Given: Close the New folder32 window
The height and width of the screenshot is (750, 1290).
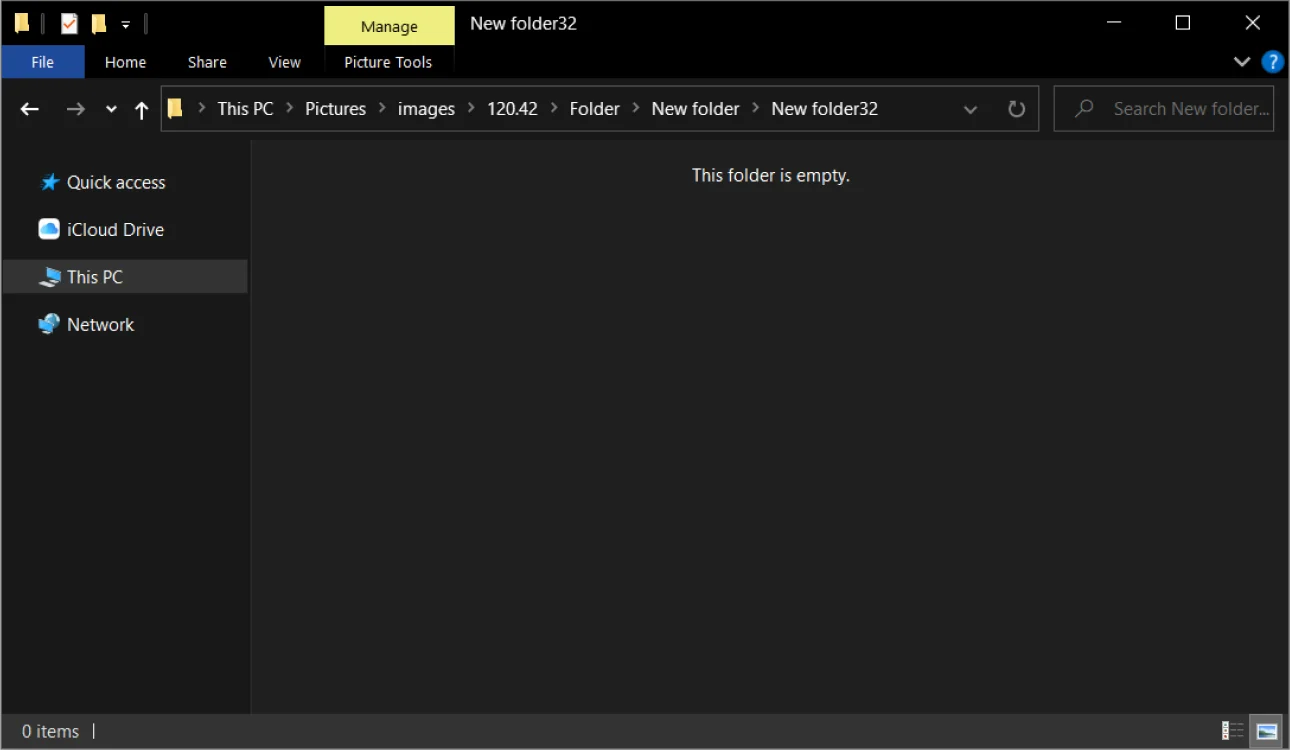Looking at the screenshot, I should (x=1252, y=23).
